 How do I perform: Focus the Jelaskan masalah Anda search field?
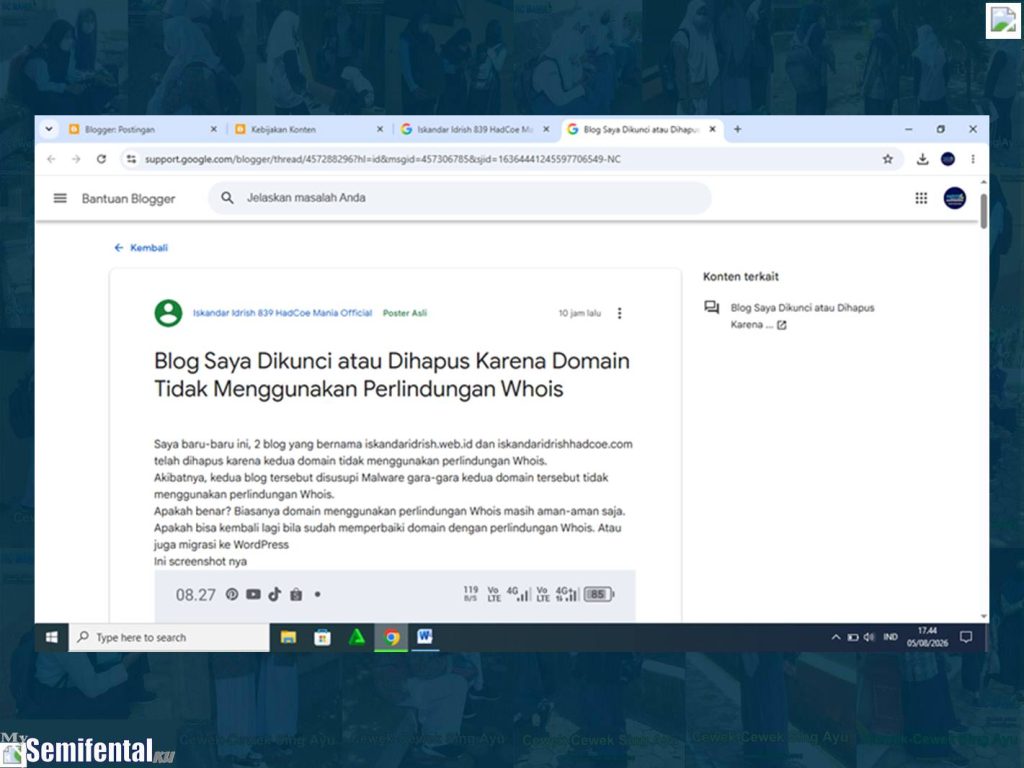(460, 197)
